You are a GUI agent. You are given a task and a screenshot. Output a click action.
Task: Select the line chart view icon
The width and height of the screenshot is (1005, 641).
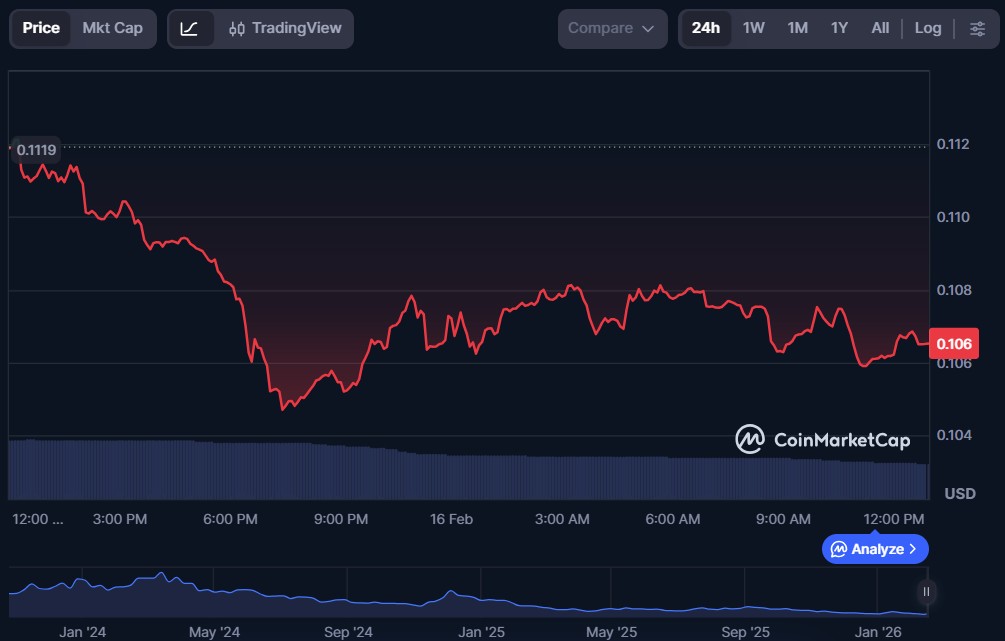189,29
